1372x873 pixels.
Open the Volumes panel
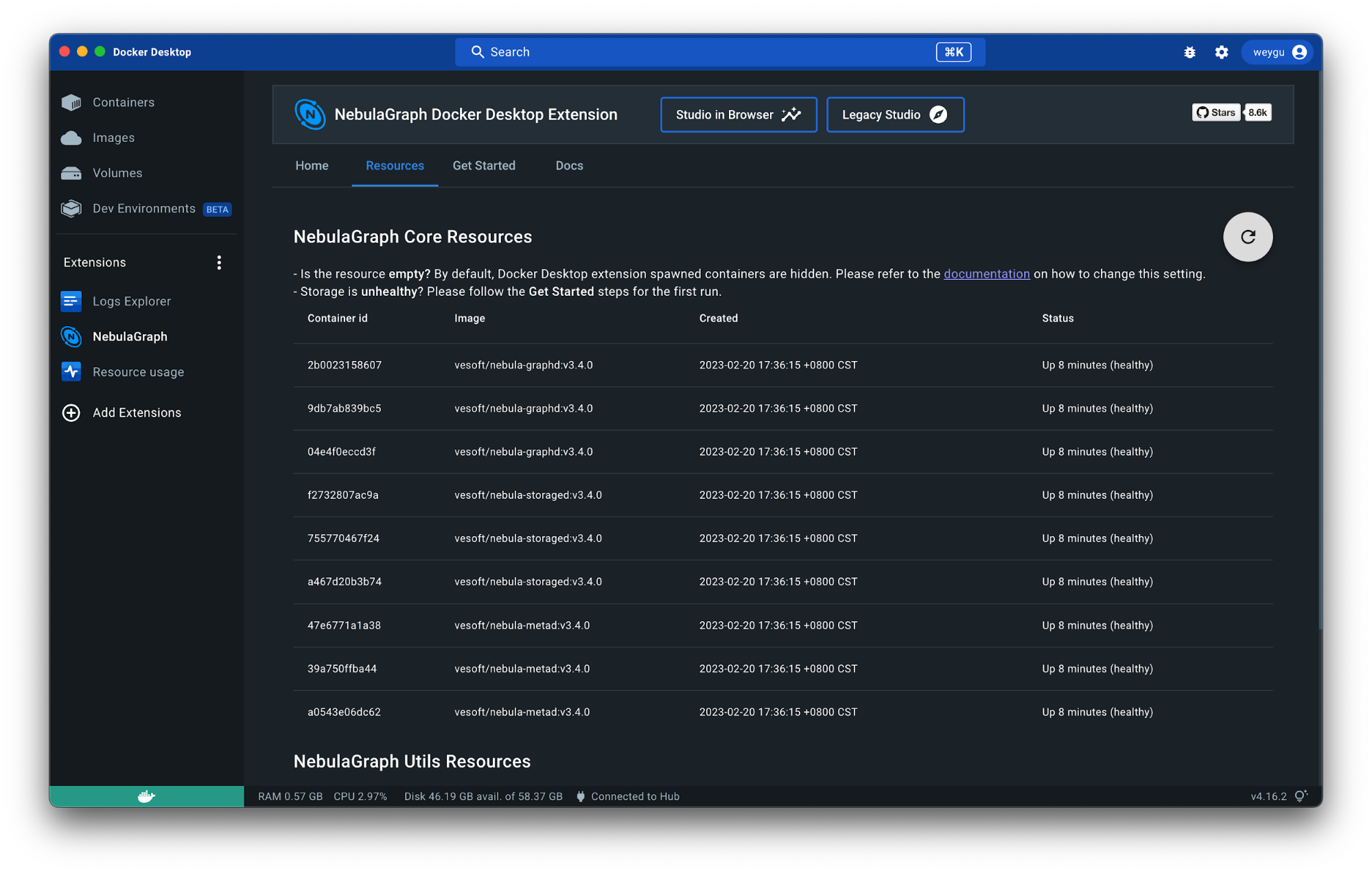point(117,172)
